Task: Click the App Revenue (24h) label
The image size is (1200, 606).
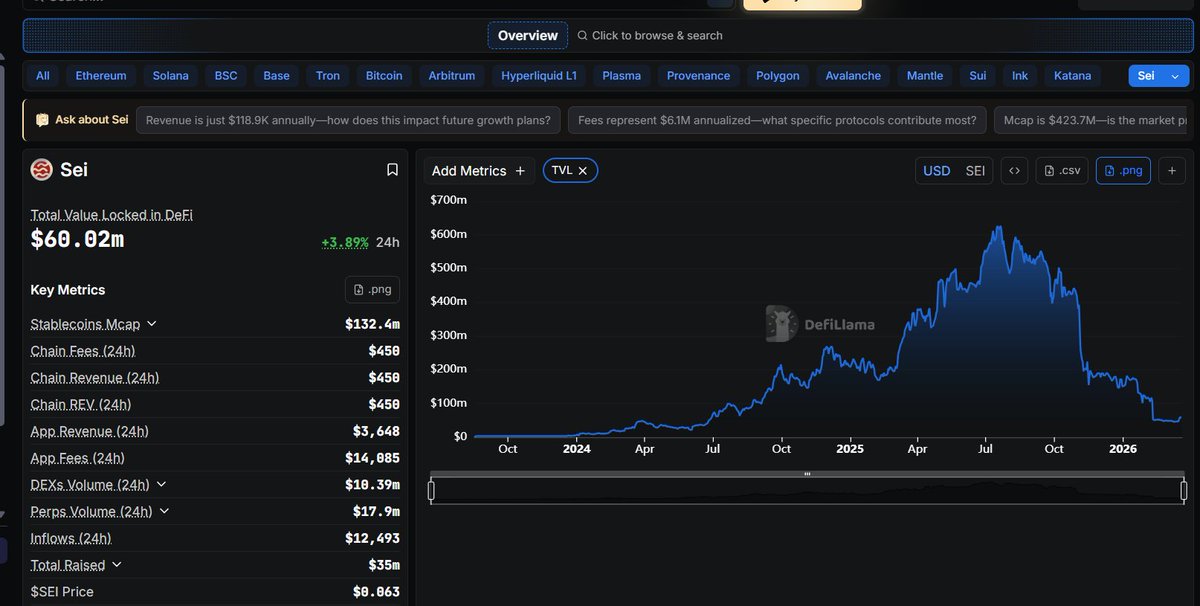Action: [90, 432]
